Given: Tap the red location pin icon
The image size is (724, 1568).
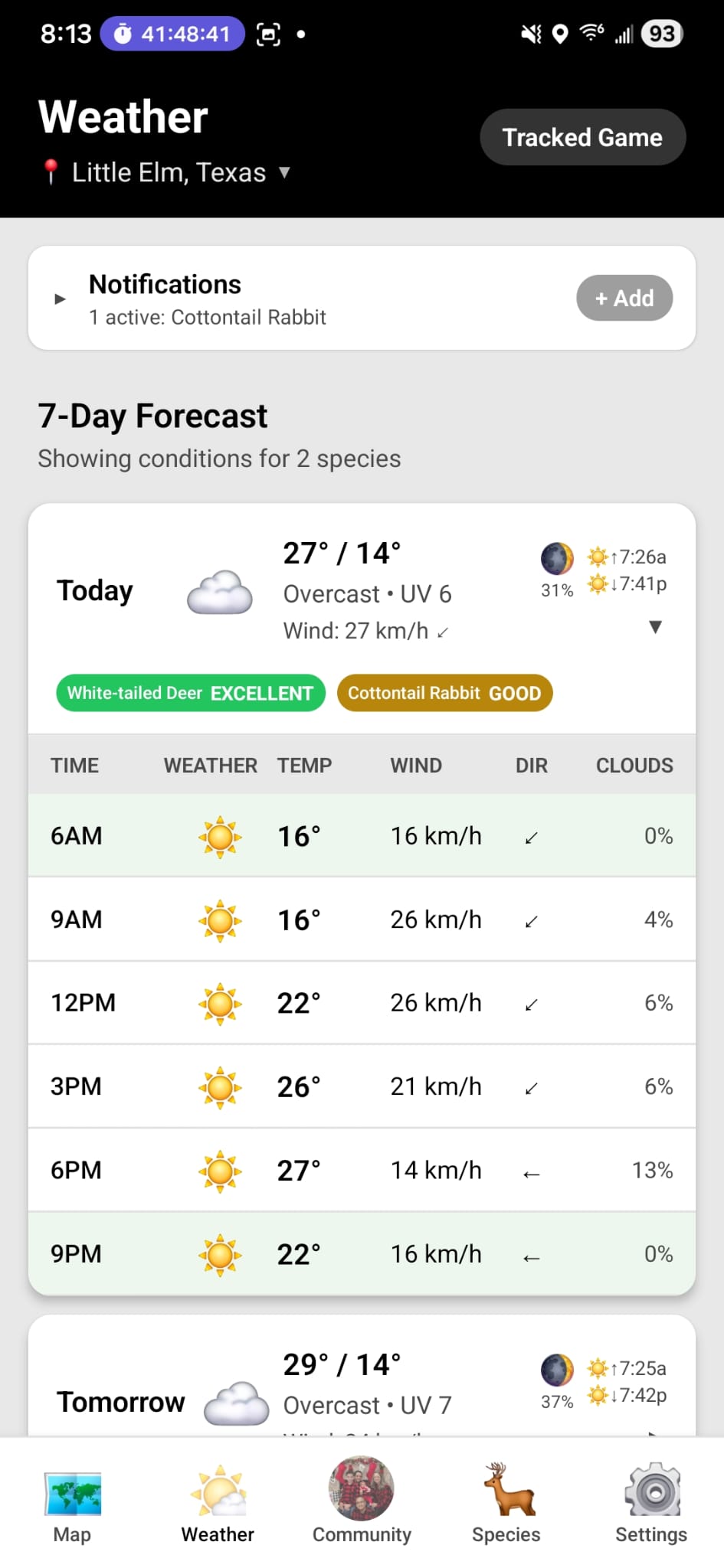Looking at the screenshot, I should coord(51,172).
